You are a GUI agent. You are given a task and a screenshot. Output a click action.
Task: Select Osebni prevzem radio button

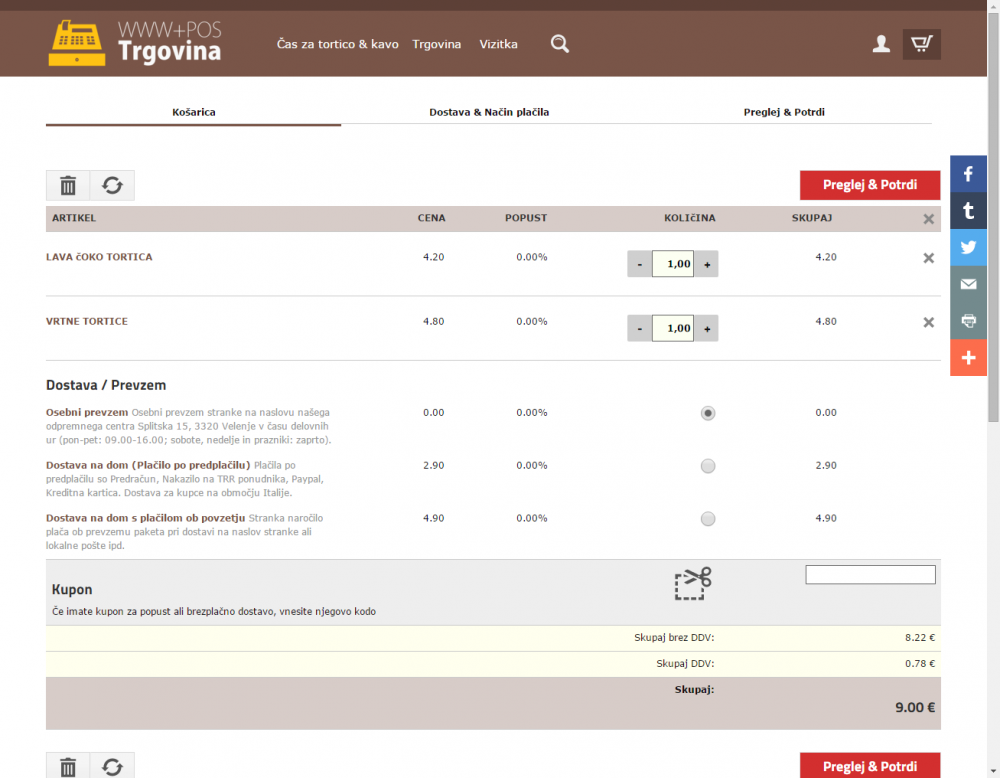point(708,413)
